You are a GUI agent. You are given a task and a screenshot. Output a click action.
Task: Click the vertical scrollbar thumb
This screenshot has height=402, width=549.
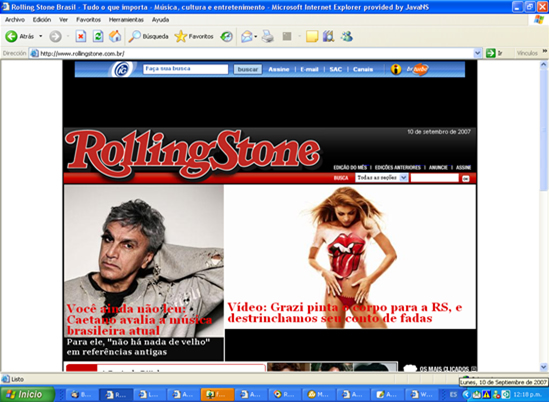[x=543, y=130]
